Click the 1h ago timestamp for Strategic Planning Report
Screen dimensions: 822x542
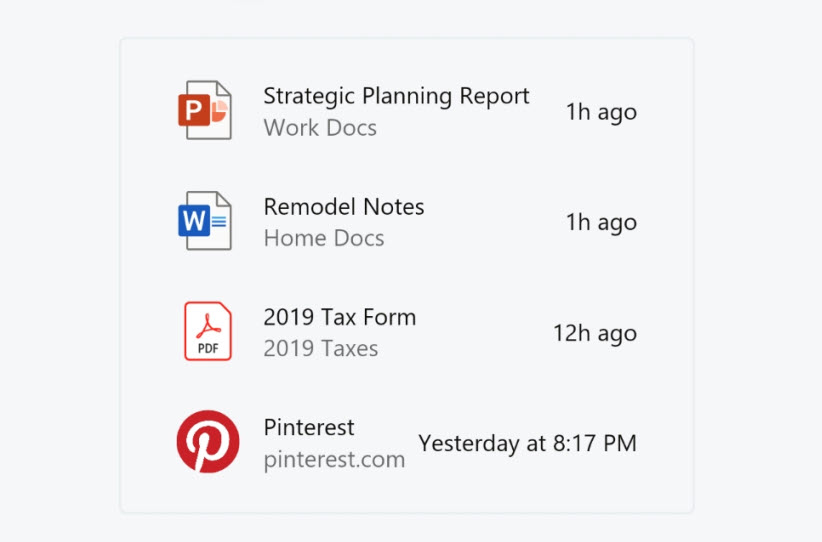(x=601, y=112)
